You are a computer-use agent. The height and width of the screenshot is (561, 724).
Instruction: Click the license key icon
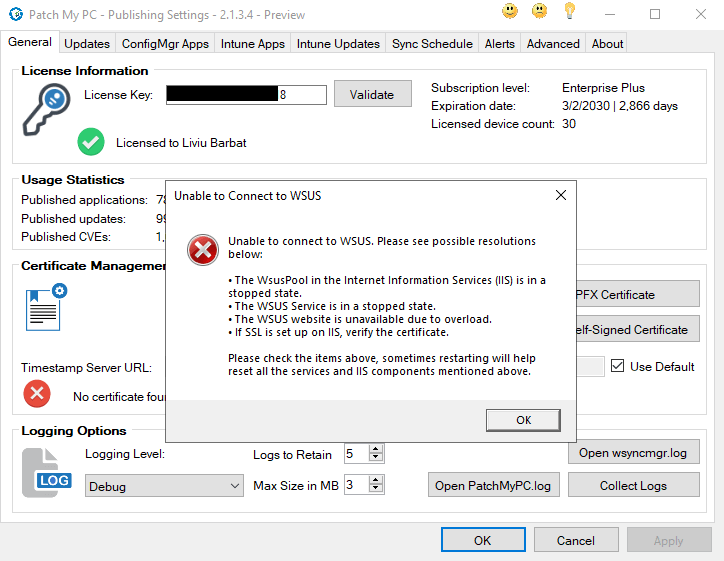[47, 109]
